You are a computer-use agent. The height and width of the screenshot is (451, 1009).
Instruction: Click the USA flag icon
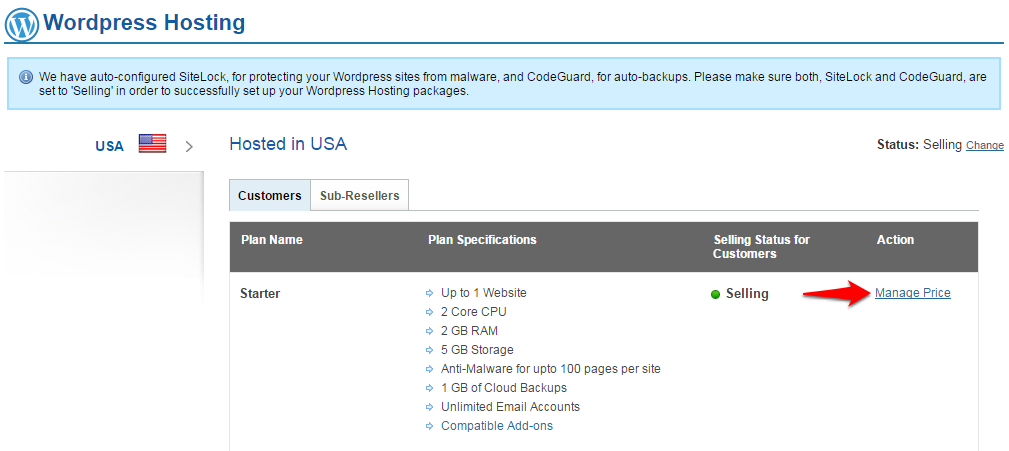pos(152,144)
